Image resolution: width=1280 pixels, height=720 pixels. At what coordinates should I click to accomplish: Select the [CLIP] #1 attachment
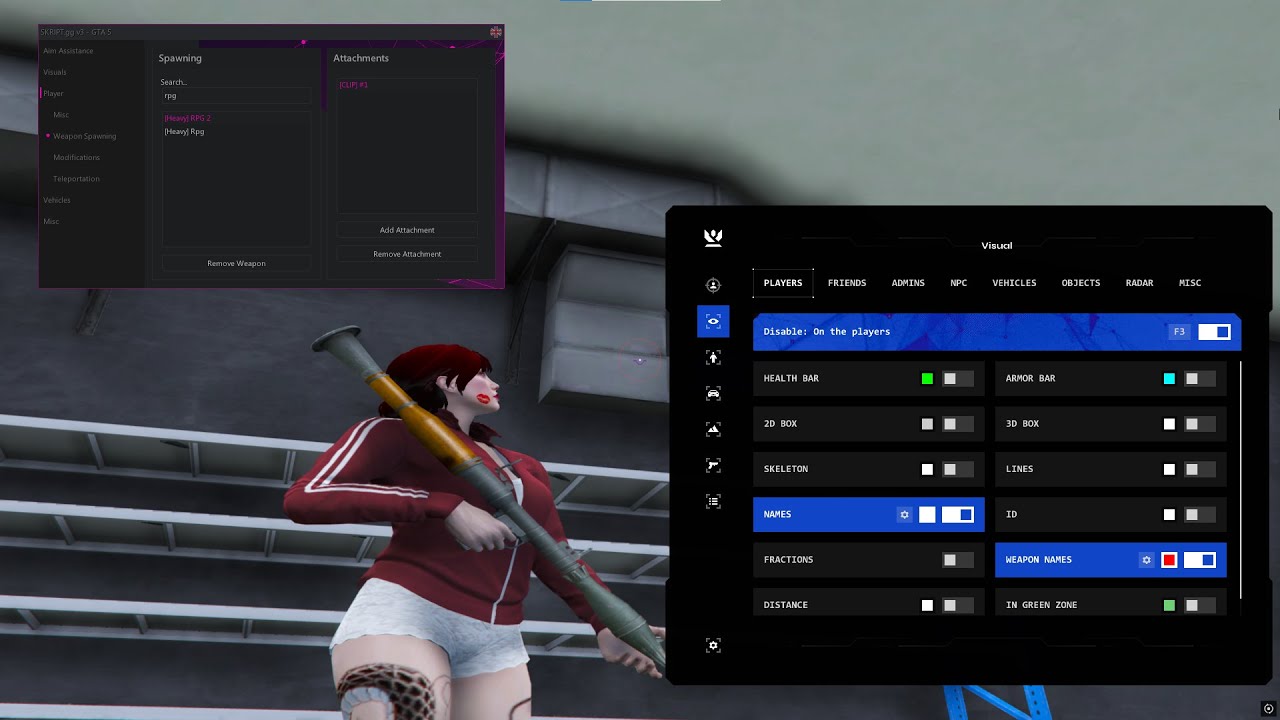353,85
